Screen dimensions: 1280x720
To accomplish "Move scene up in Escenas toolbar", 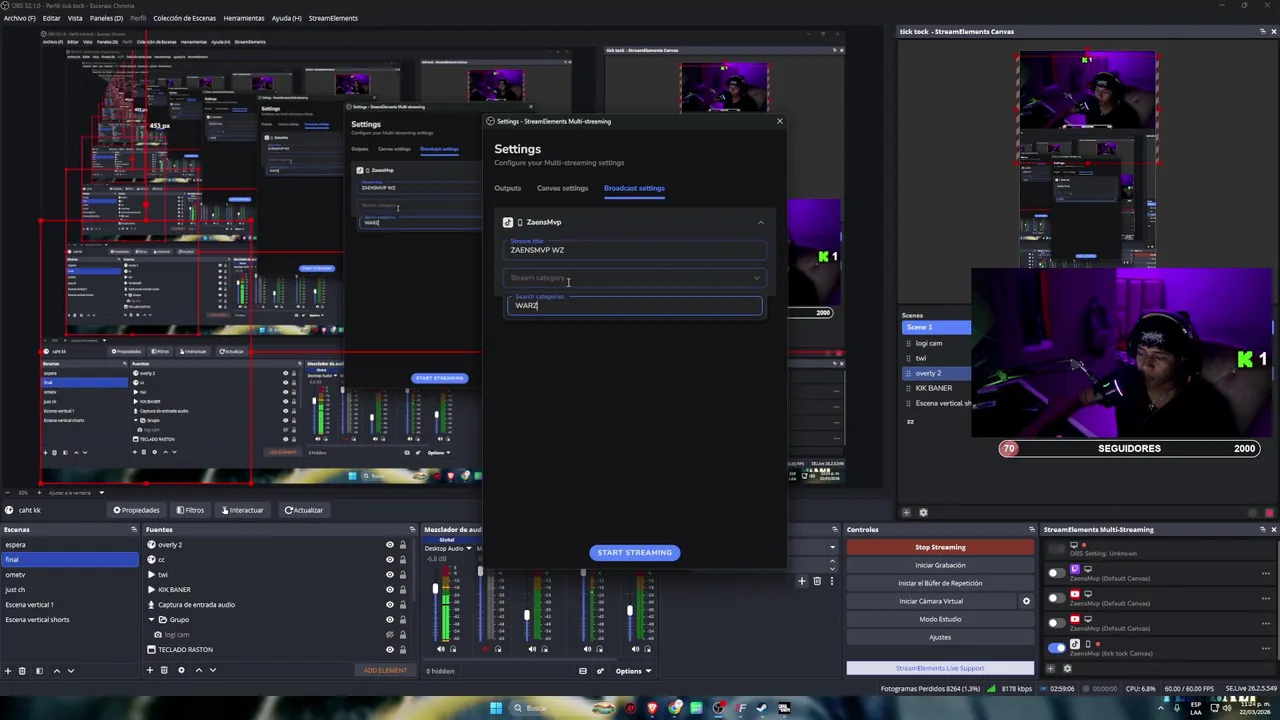I will tap(56, 670).
